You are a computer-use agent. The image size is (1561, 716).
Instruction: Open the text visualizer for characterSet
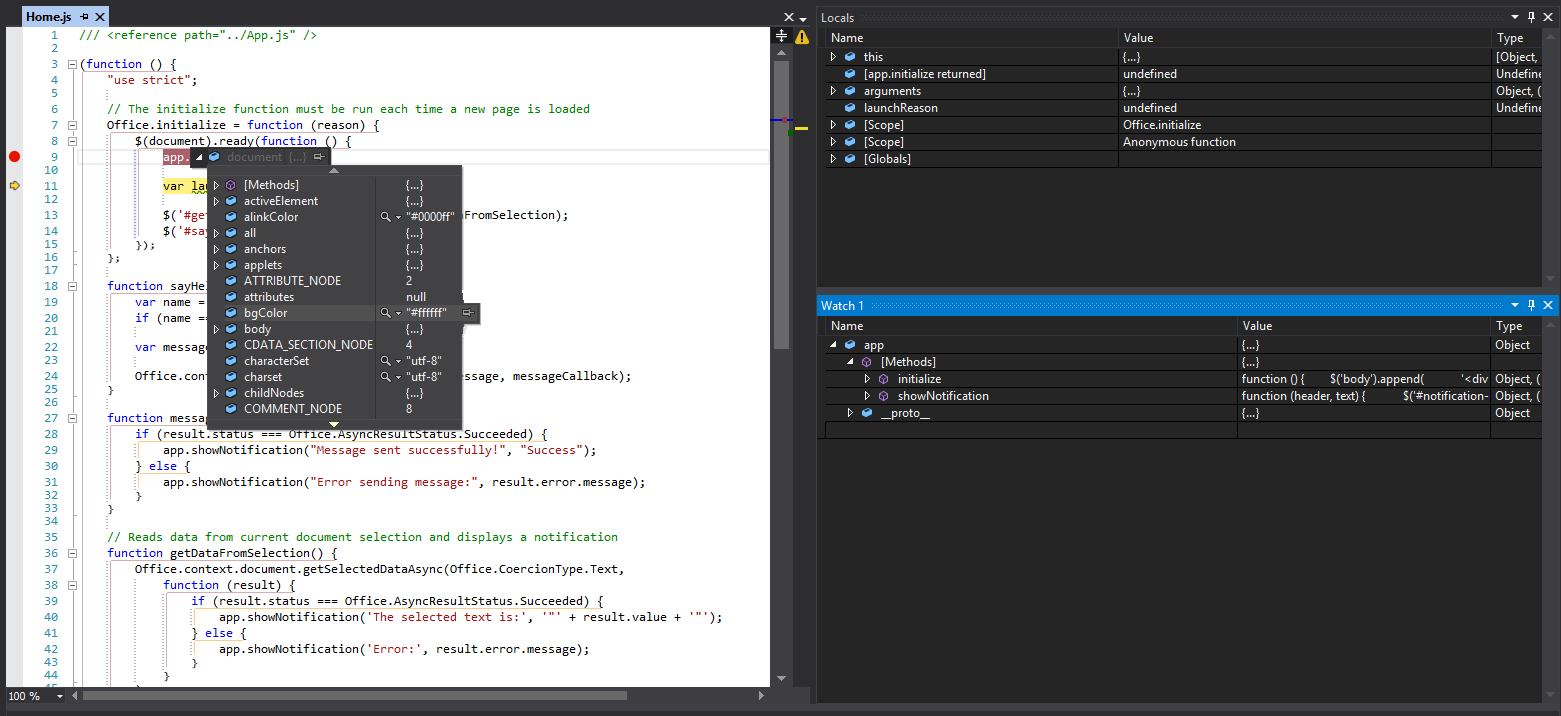tap(384, 360)
